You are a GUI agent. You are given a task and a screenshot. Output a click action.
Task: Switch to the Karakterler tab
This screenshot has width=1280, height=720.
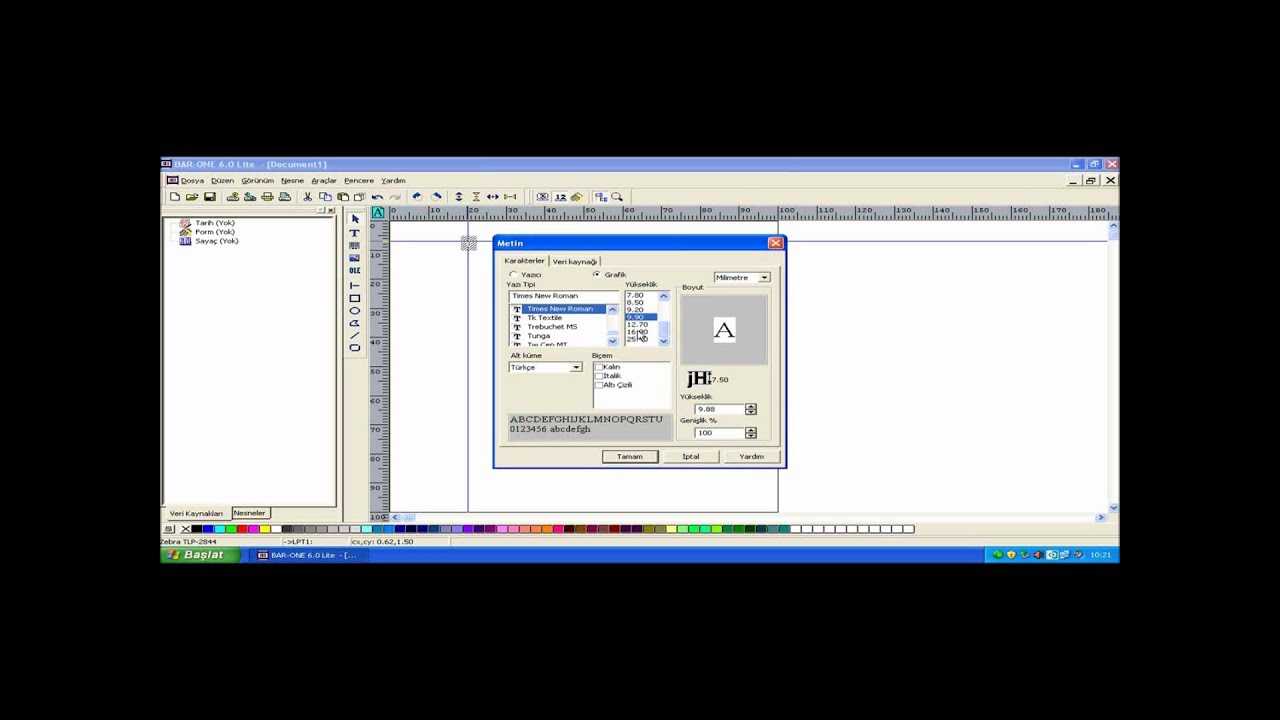coord(524,261)
